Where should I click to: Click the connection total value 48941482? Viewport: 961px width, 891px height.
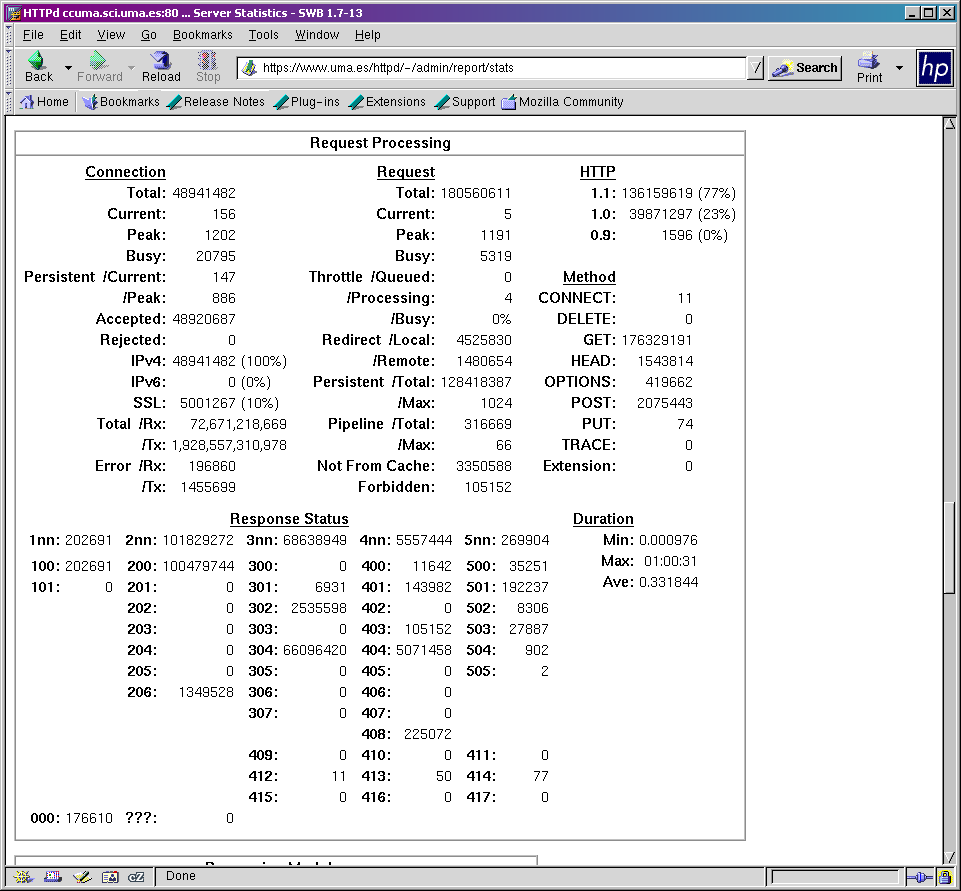pos(203,193)
